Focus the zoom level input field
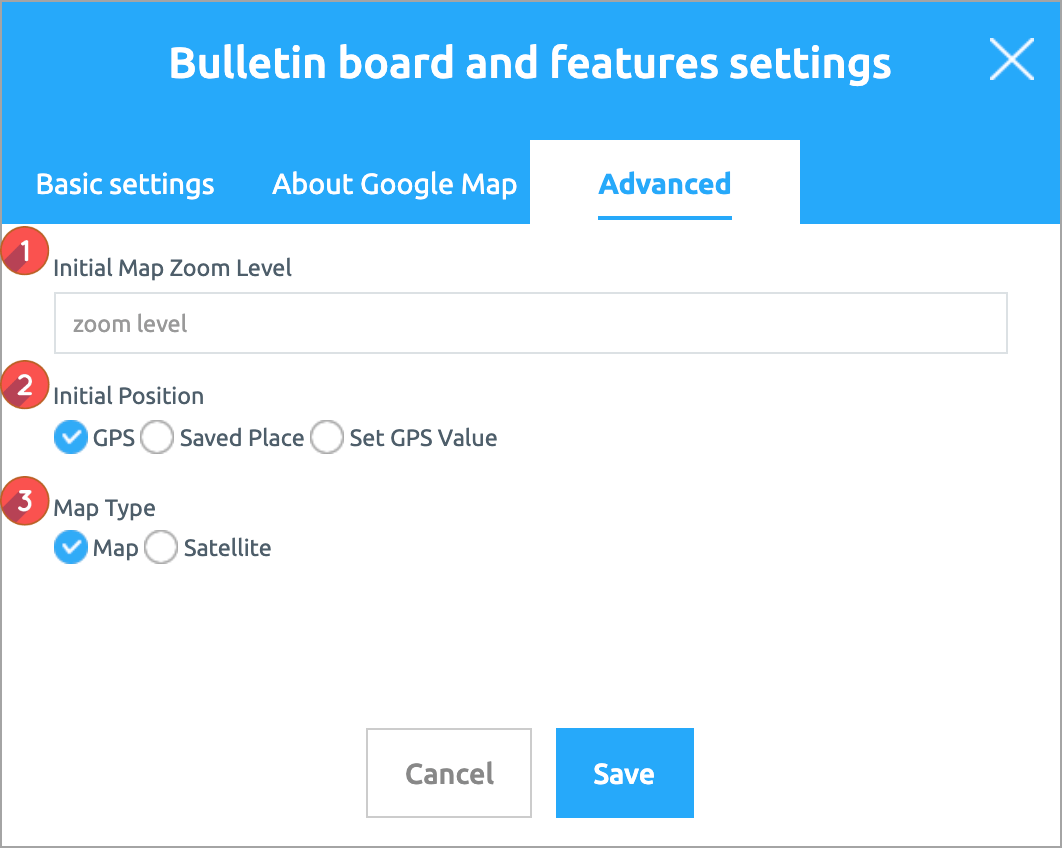The image size is (1062, 848). pyautogui.click(x=530, y=324)
